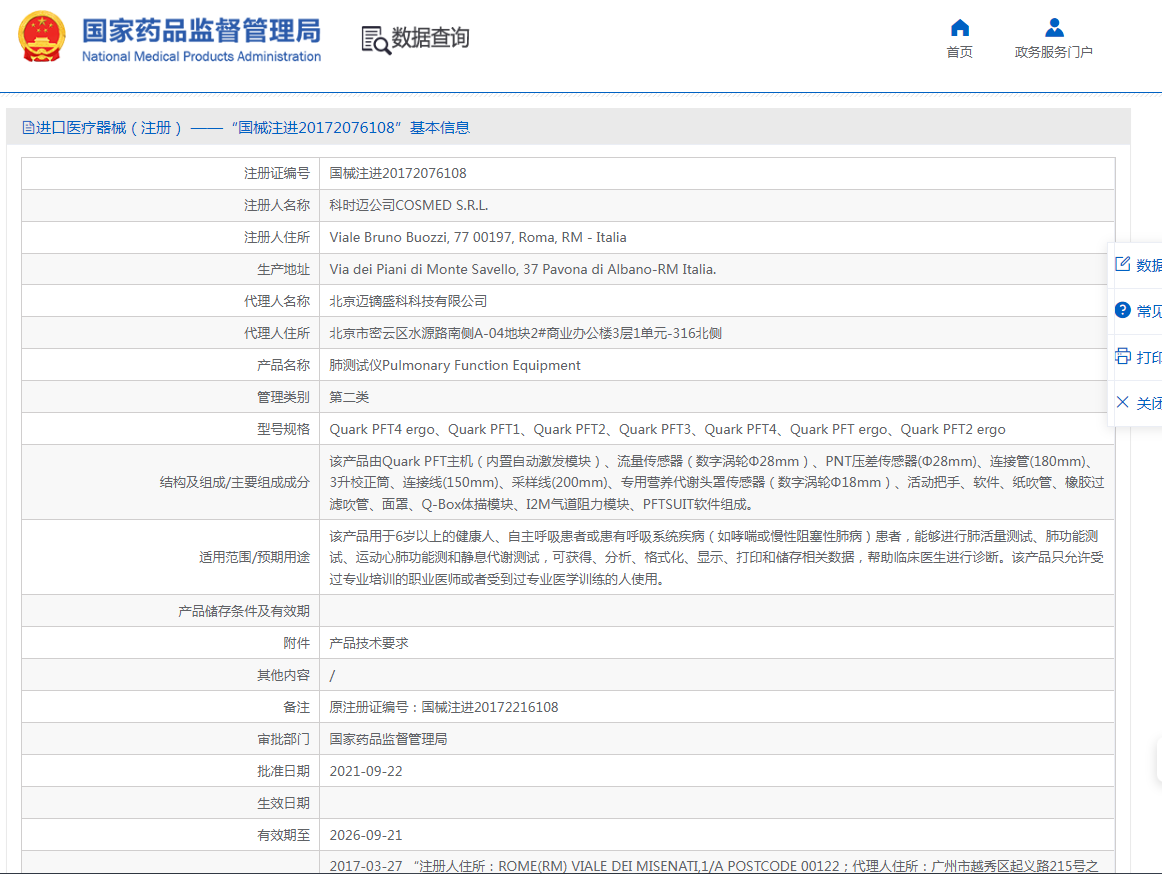Viewport: 1162px width, 874px height.
Task: Click the 批准日期 row label
Action: pyautogui.click(x=283, y=771)
